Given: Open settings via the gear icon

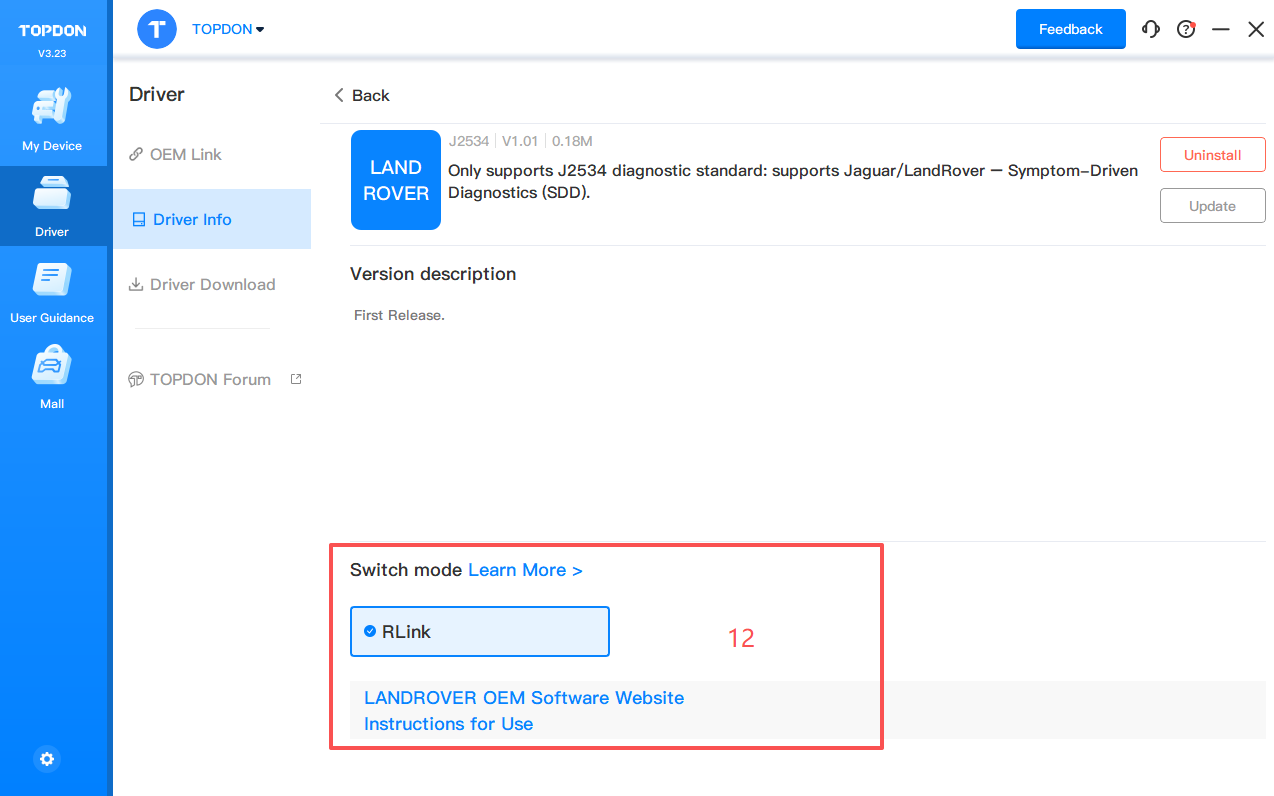Looking at the screenshot, I should click(47, 759).
